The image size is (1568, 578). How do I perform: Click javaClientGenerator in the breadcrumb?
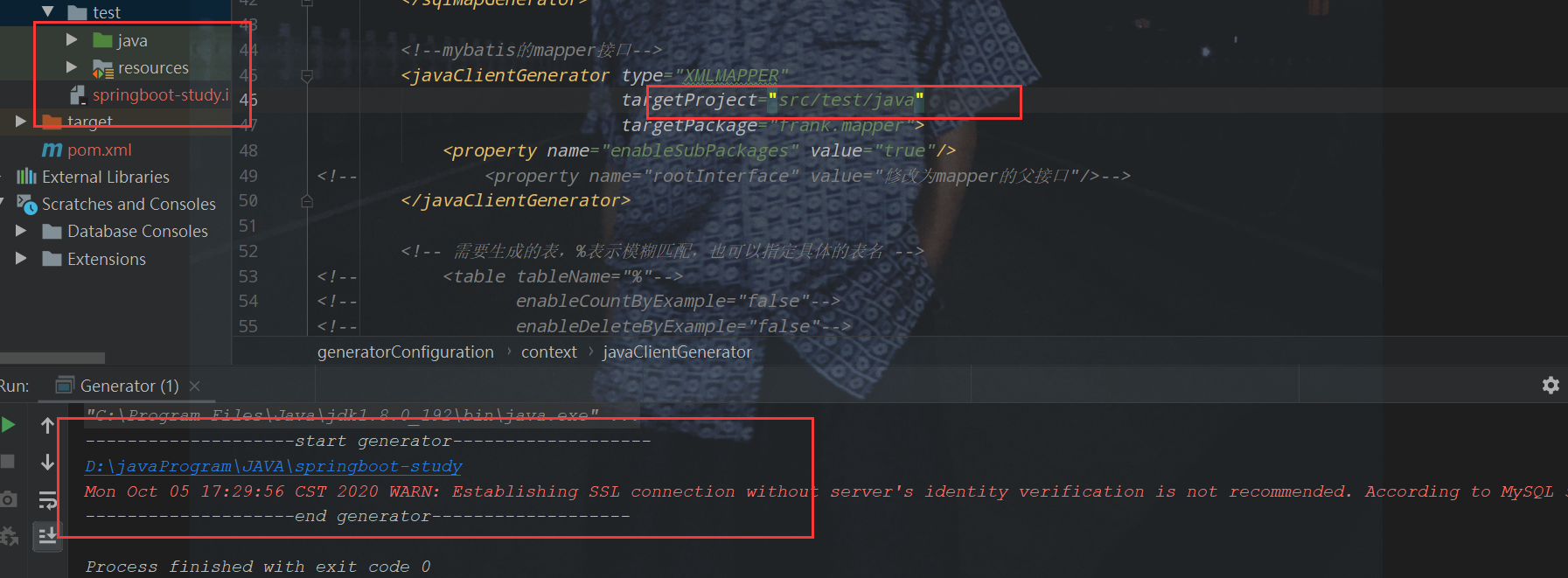tap(677, 352)
